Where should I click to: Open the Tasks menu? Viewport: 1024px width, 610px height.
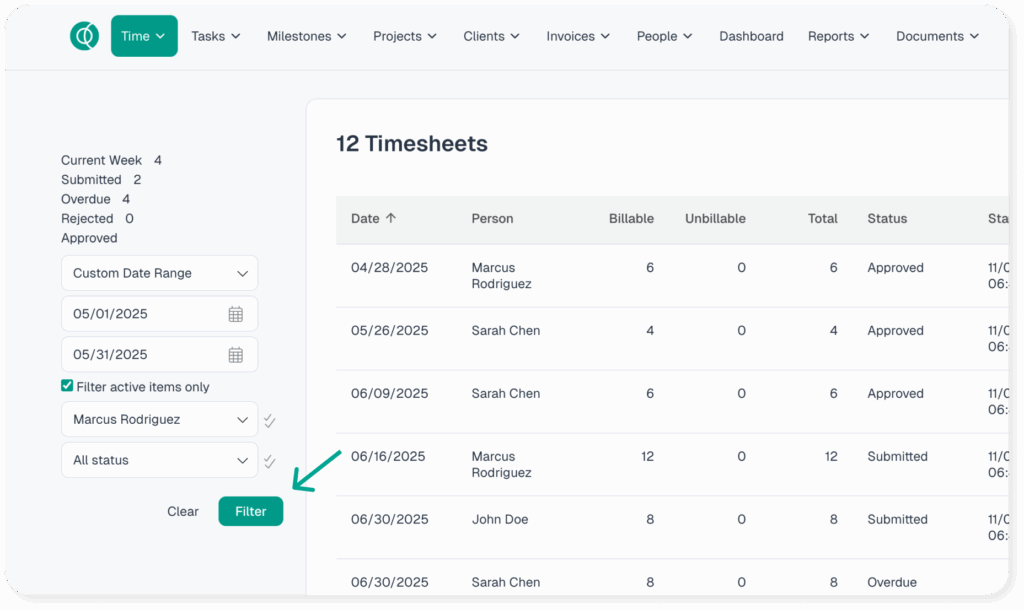coord(216,36)
